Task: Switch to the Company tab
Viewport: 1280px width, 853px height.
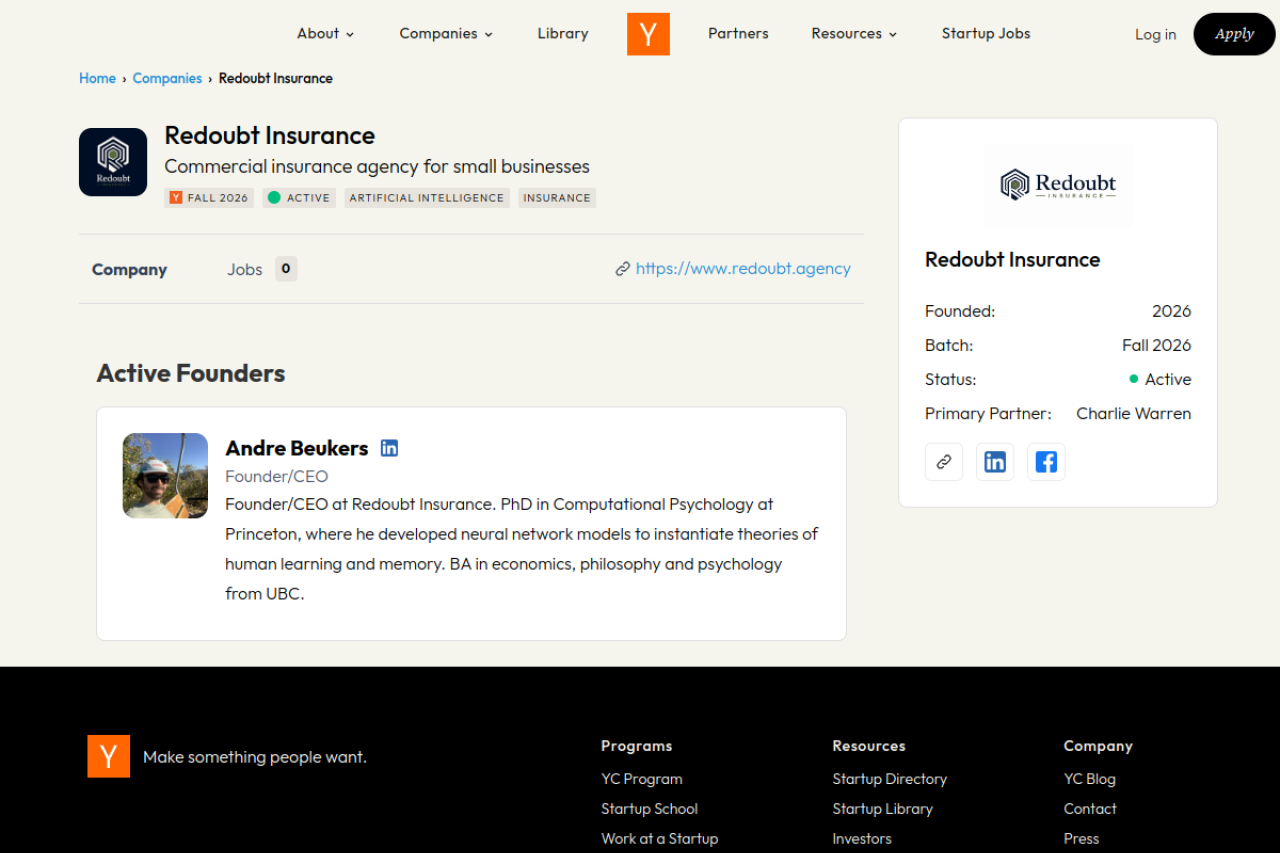Action: 130,269
